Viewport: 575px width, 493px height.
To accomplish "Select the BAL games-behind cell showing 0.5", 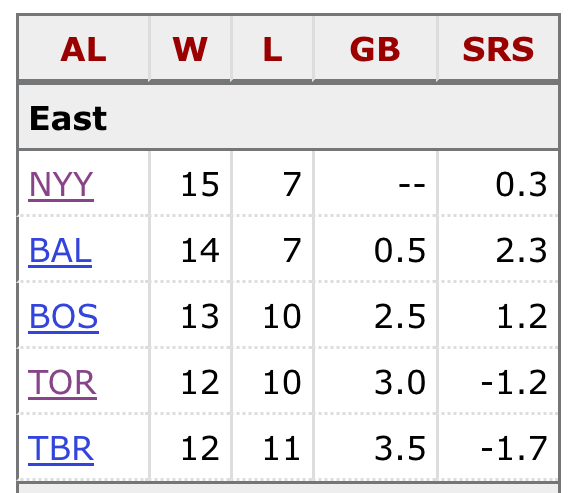I will point(376,250).
